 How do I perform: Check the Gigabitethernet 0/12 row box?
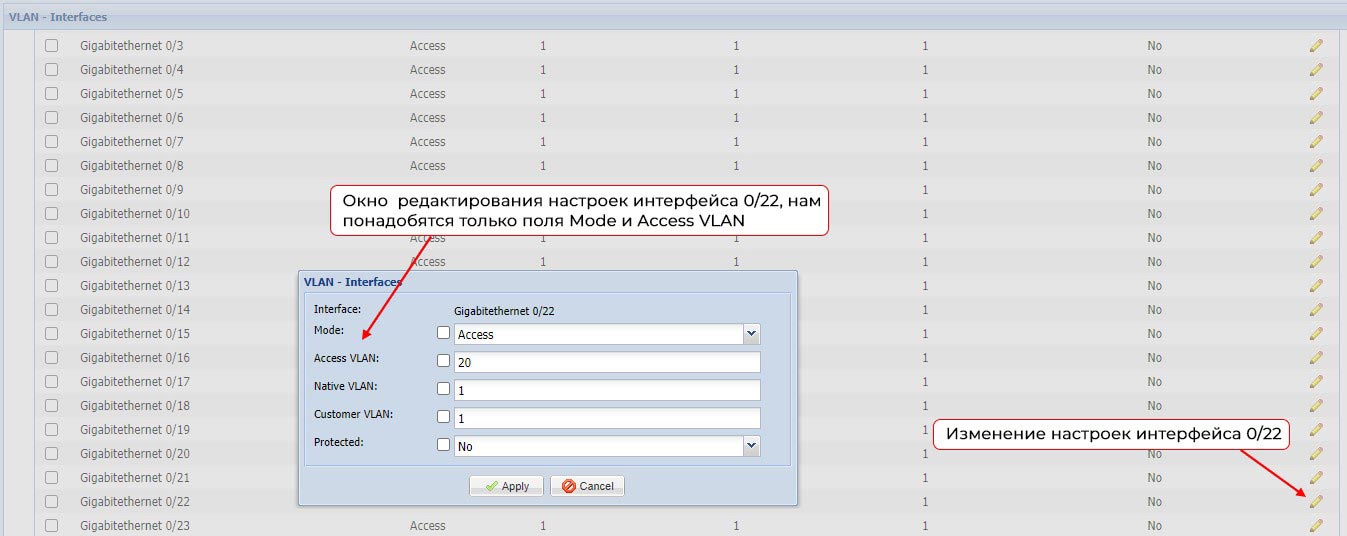pos(52,262)
